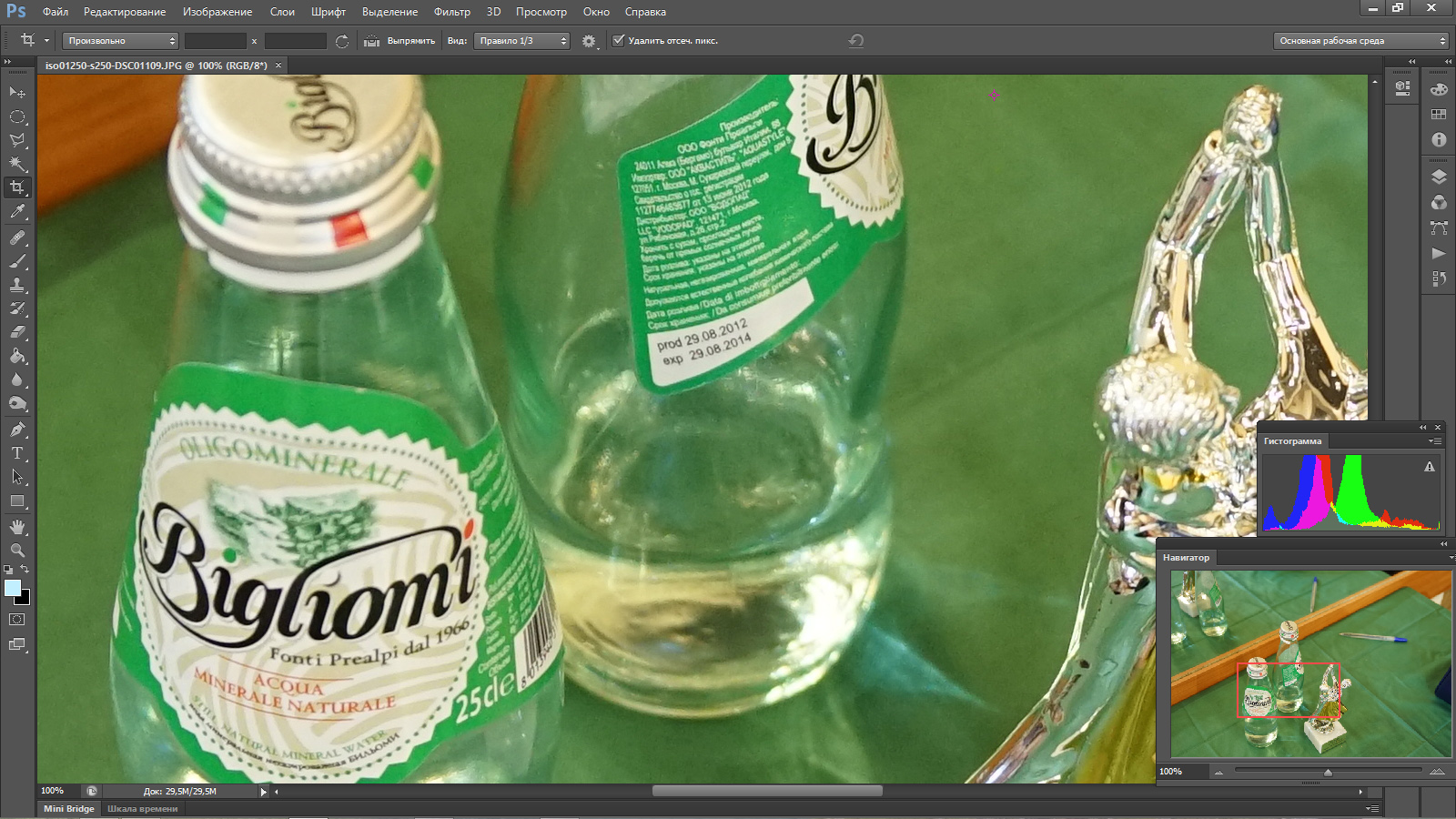Image resolution: width=1456 pixels, height=819 pixels.
Task: Open the Paths panel icon
Action: [1439, 227]
